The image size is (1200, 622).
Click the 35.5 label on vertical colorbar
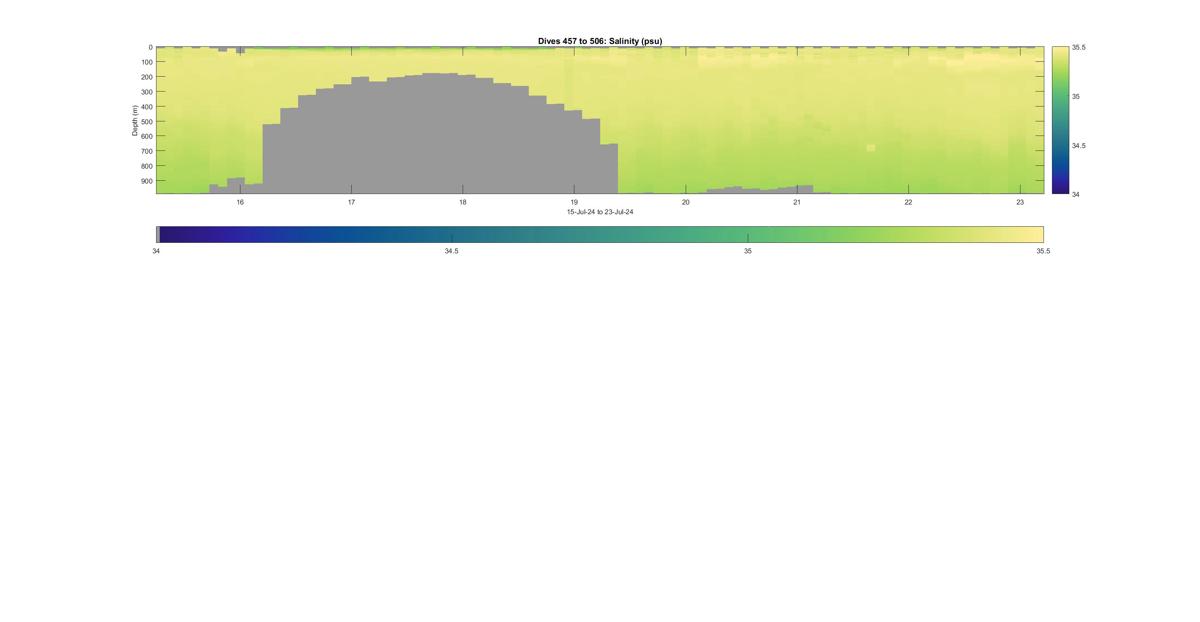[1079, 47]
